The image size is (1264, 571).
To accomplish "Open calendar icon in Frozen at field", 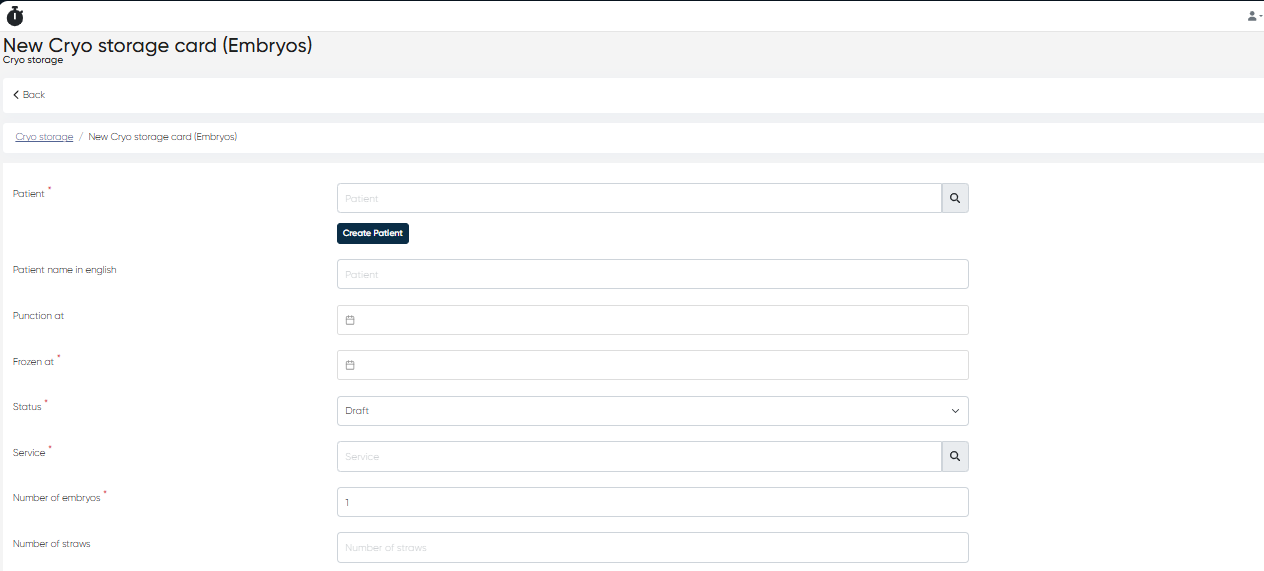I will coord(350,365).
